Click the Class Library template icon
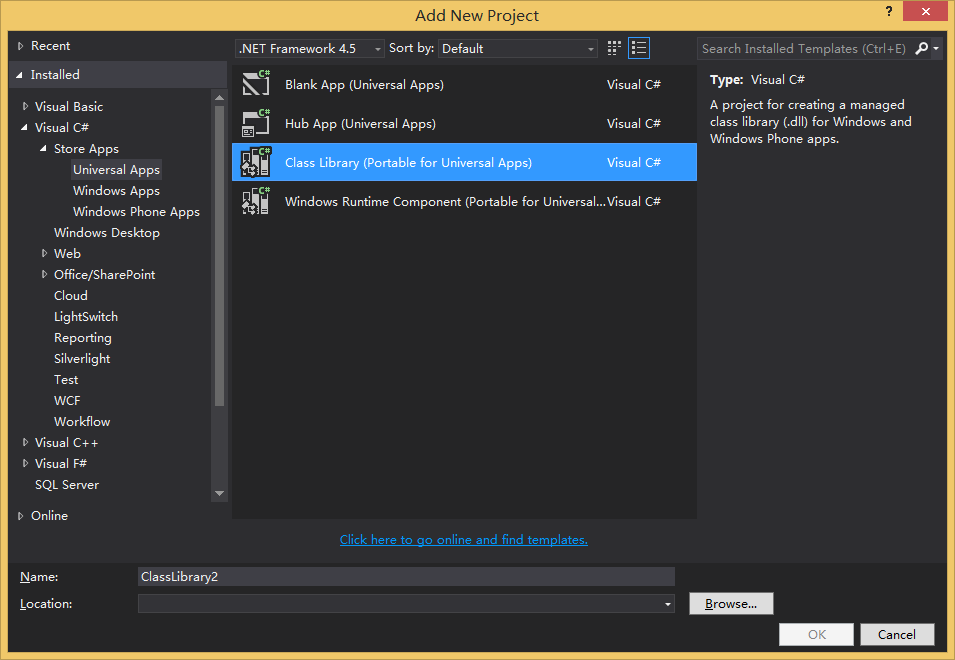 256,162
